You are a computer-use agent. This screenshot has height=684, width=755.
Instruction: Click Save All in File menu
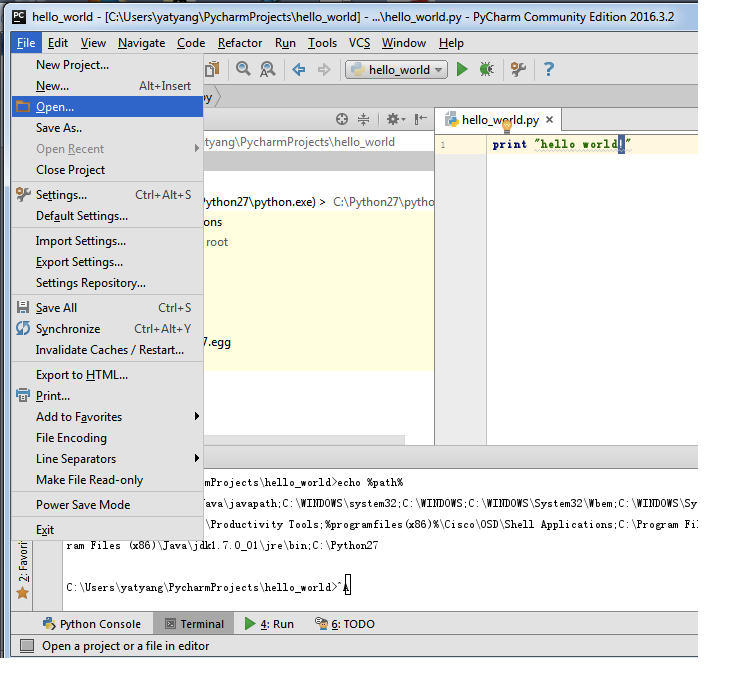point(107,308)
